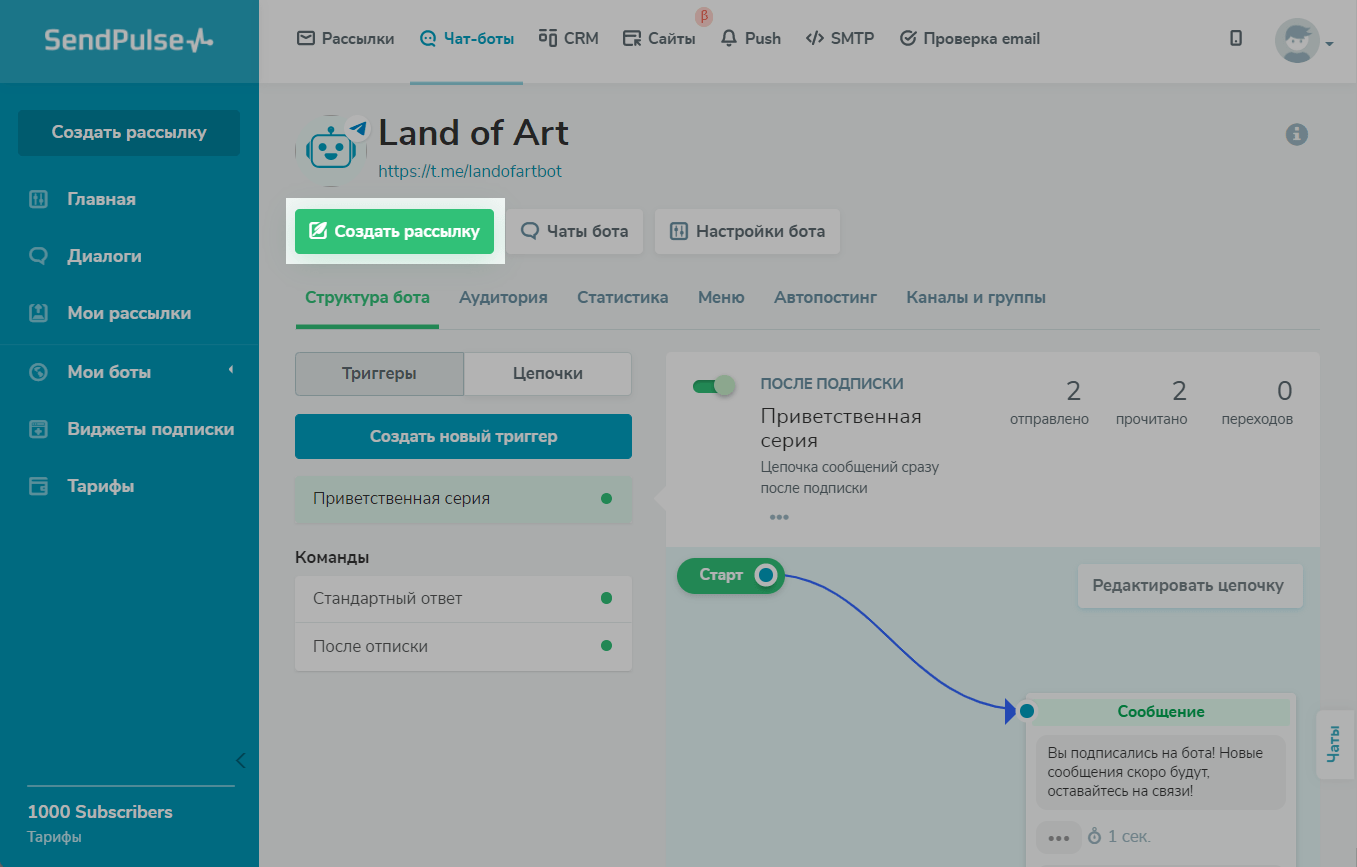Expand the Мои боты submenu arrow
The image size is (1357, 867).
(231, 371)
